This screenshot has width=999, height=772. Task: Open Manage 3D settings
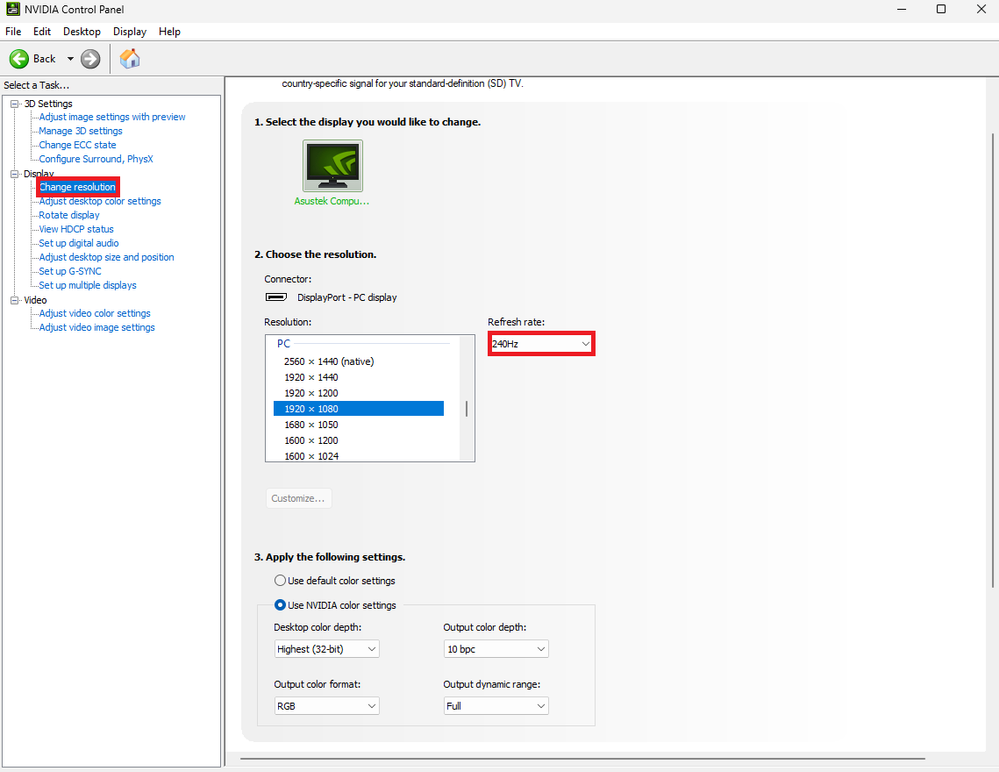(80, 131)
